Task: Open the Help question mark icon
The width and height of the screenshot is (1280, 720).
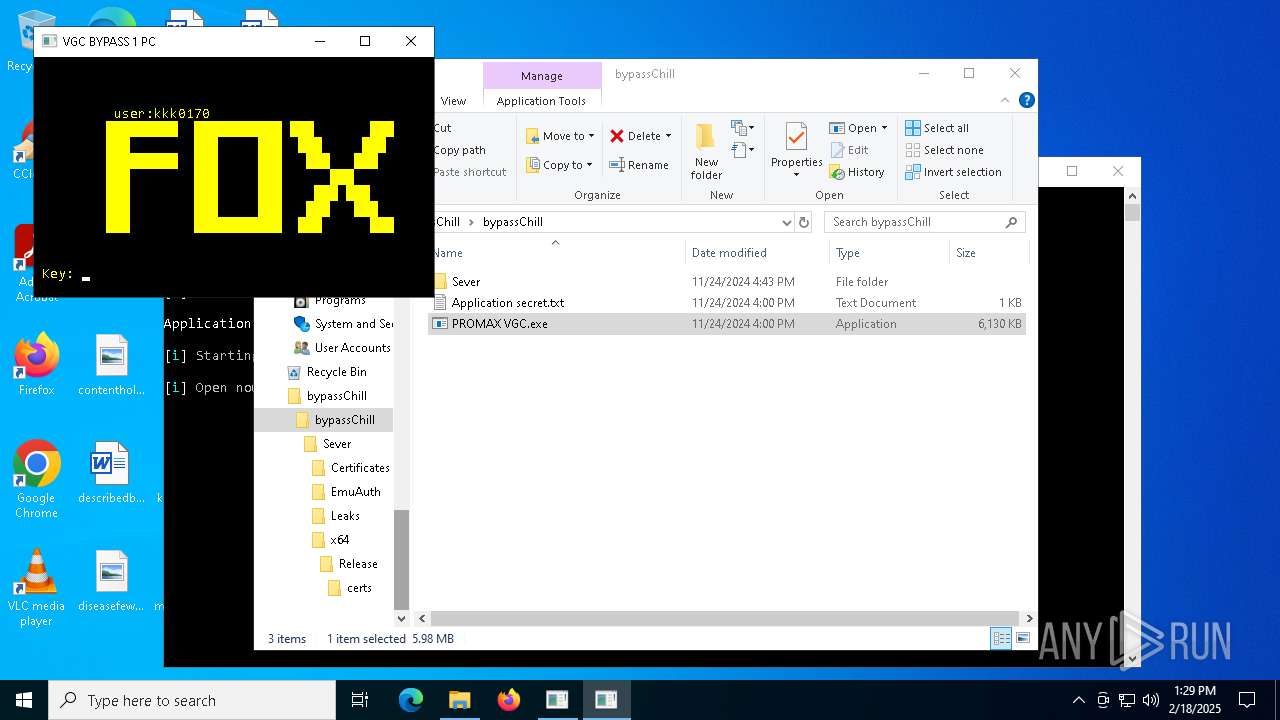Action: [x=1026, y=100]
